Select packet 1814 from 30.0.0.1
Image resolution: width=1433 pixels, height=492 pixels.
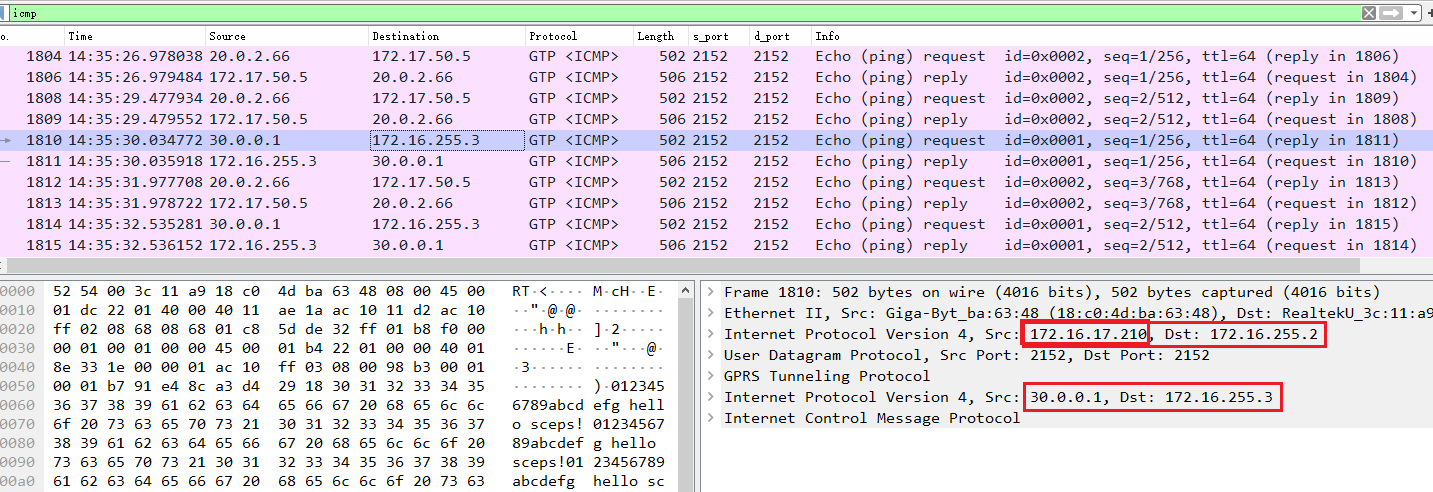click(716, 224)
